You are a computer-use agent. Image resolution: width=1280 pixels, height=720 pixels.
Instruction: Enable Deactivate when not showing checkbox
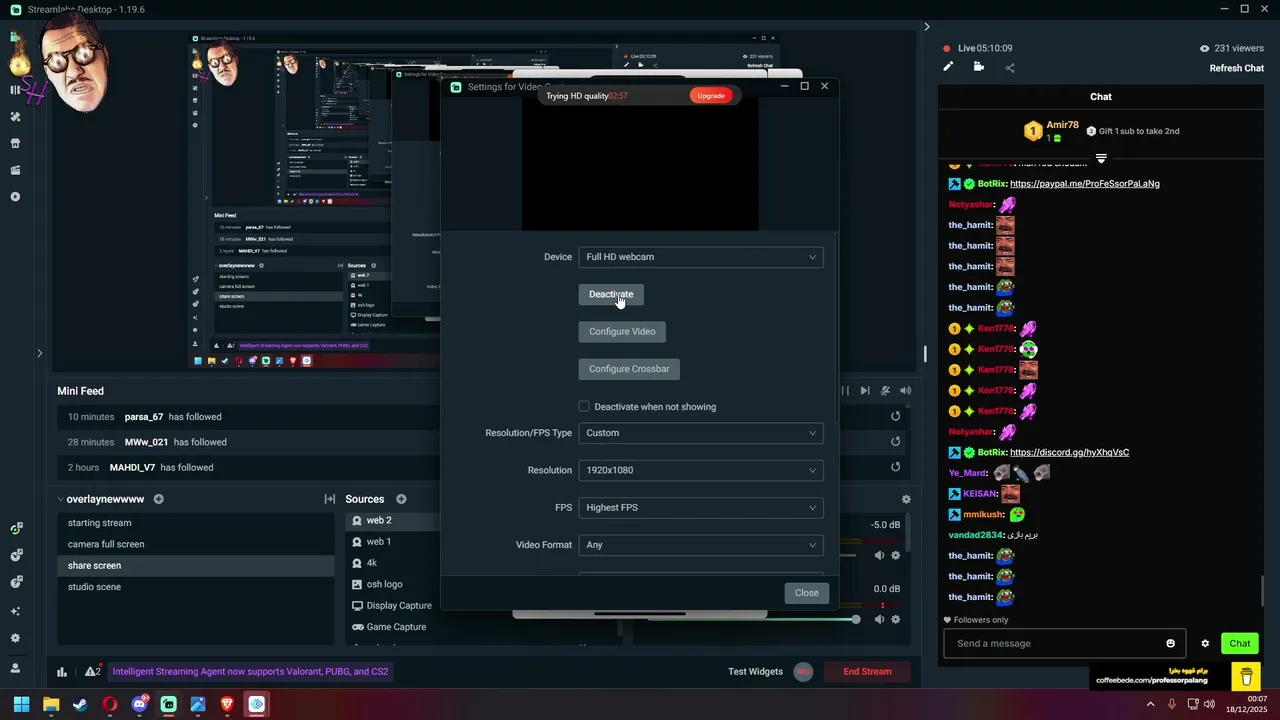click(x=584, y=406)
